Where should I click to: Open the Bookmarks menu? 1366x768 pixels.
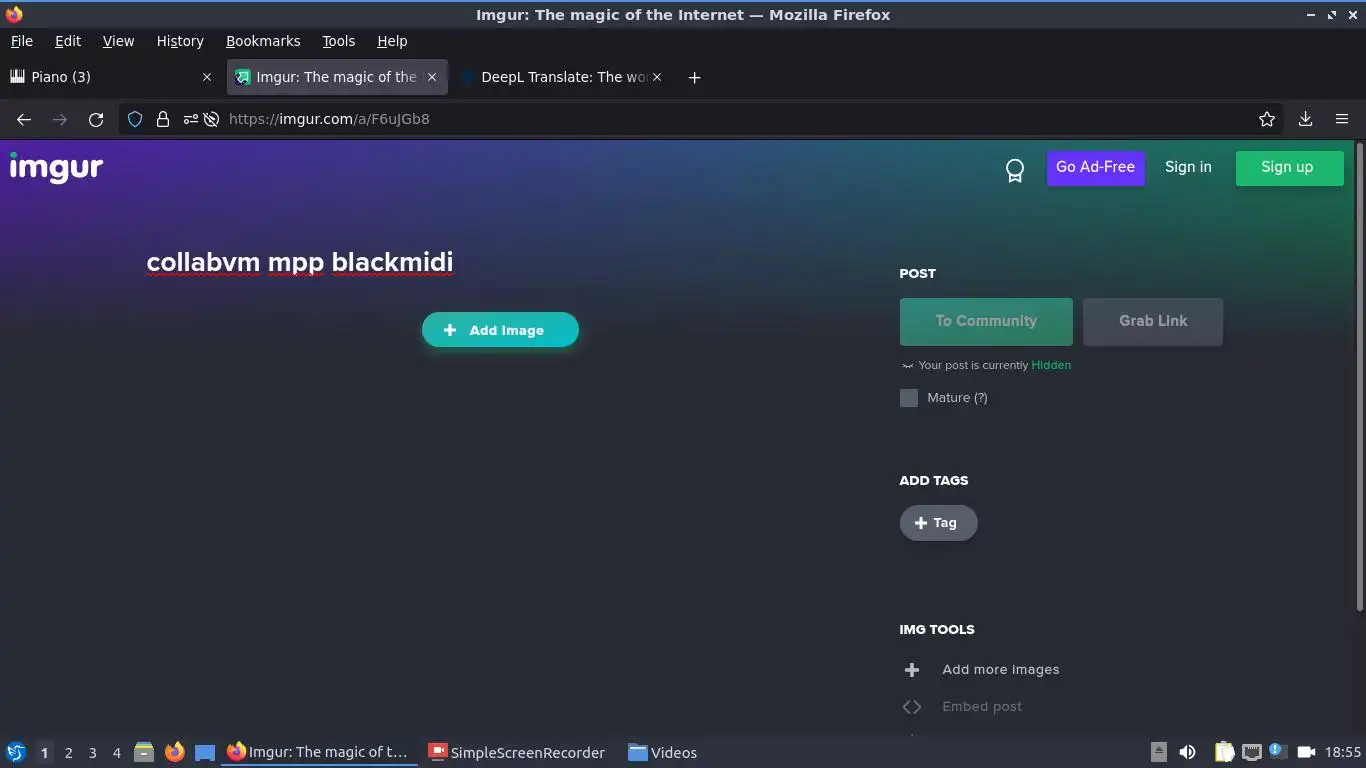tap(263, 41)
